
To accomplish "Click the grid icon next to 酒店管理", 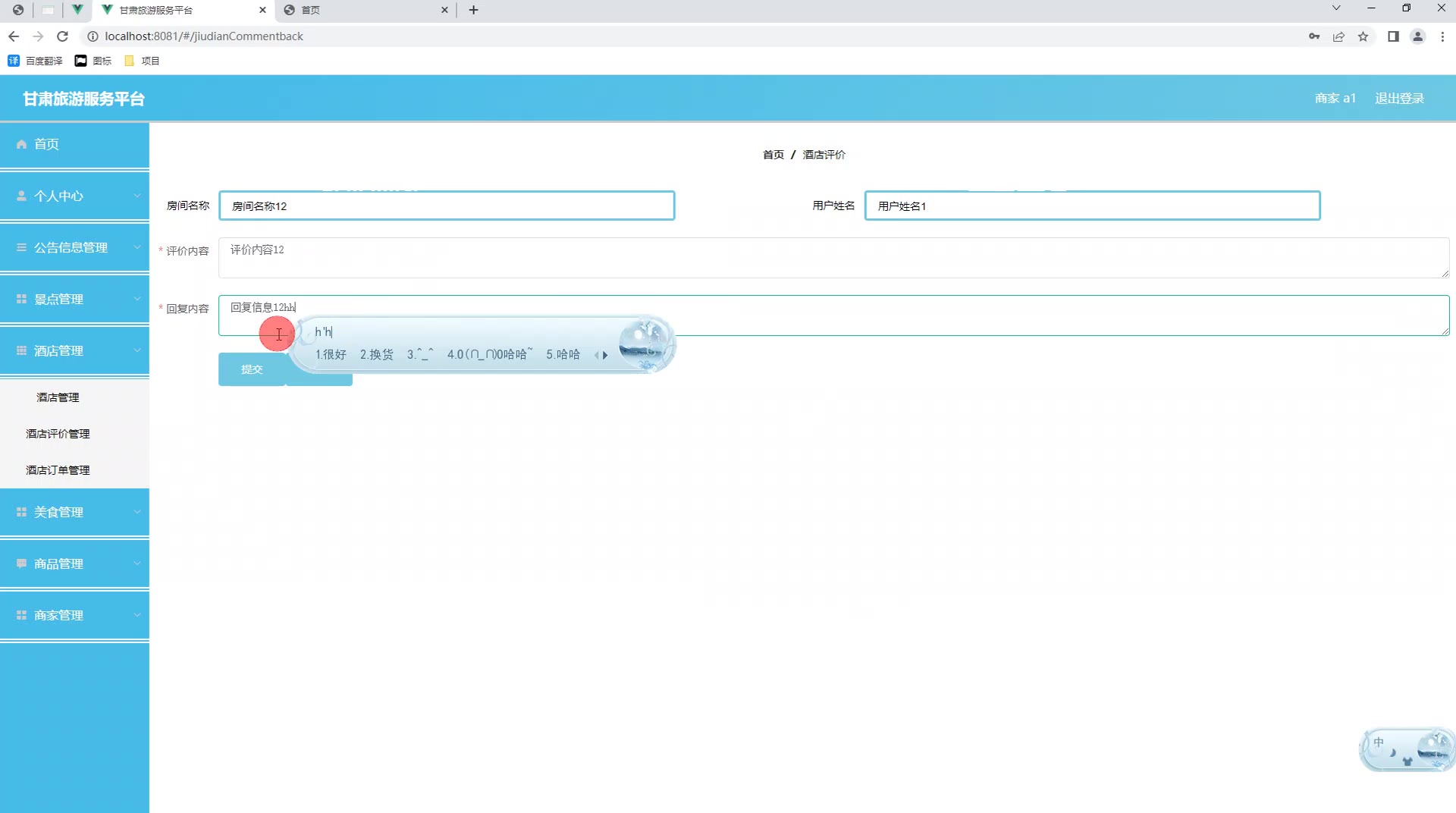I will coord(21,350).
